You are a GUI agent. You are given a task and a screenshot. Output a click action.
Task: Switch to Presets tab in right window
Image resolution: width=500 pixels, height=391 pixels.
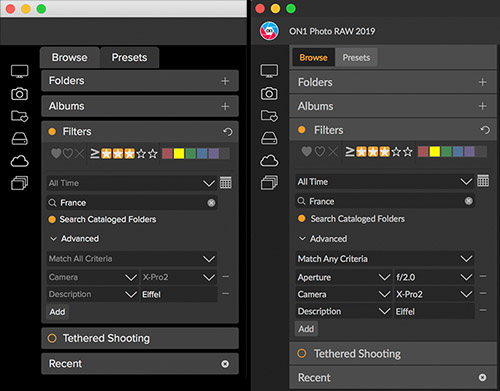[356, 57]
